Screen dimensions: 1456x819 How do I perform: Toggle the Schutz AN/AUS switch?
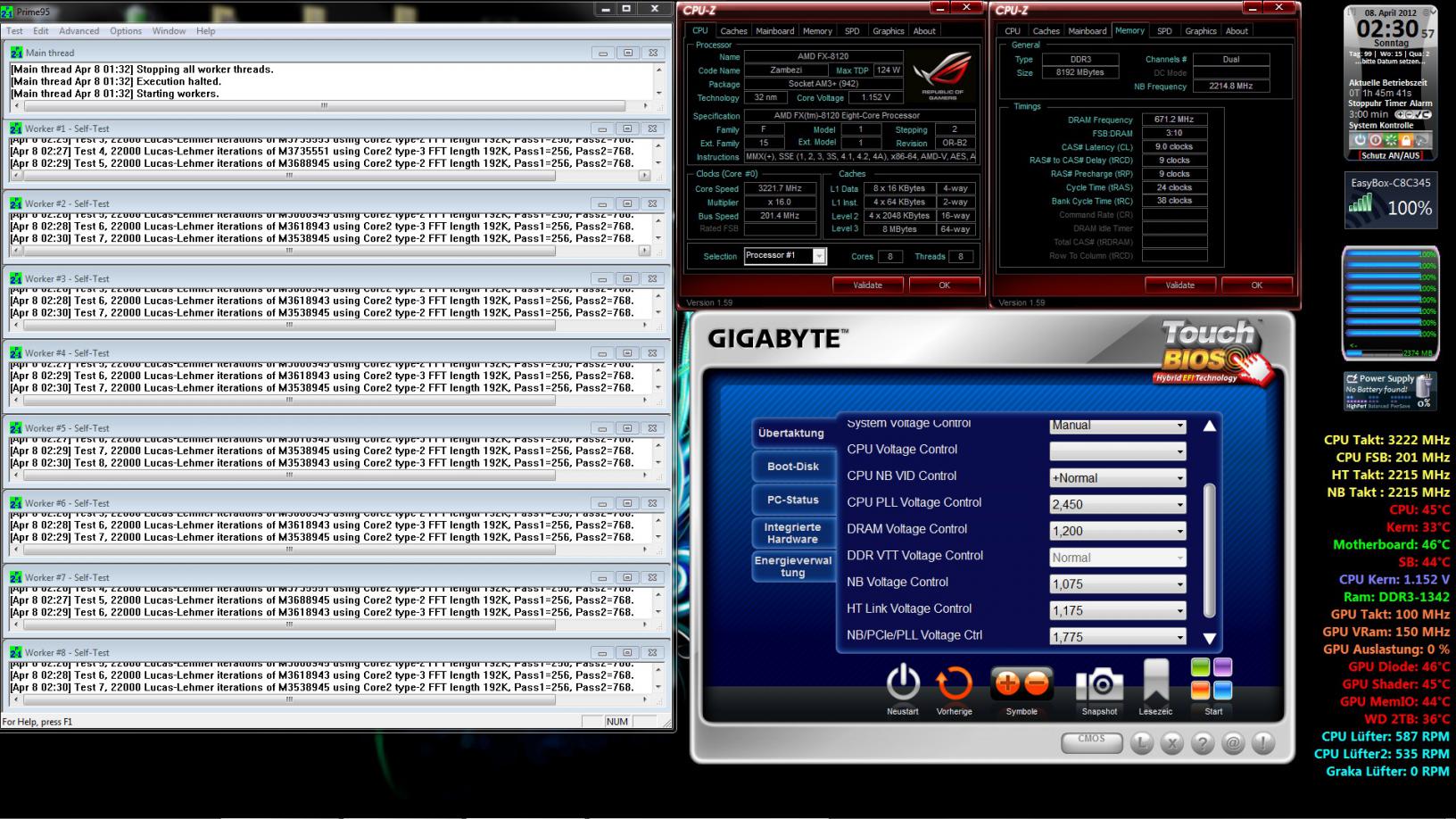tap(1390, 155)
